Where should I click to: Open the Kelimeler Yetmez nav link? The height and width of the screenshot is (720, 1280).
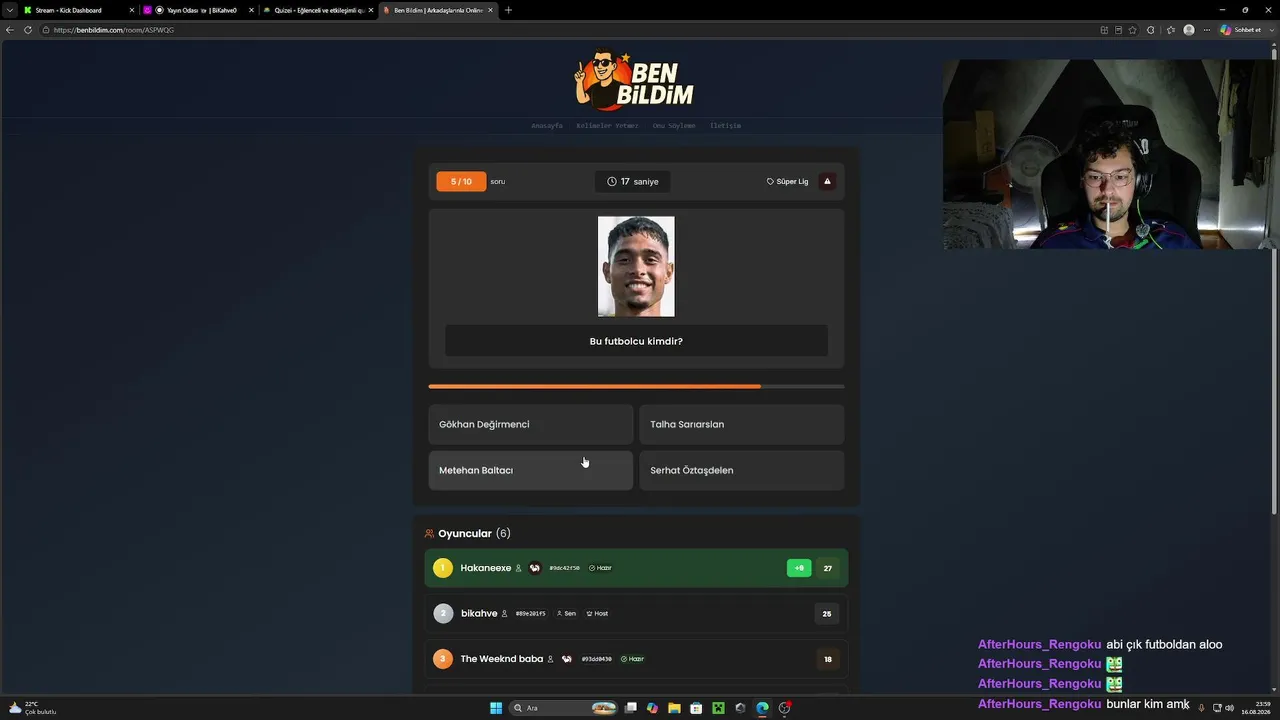click(607, 126)
